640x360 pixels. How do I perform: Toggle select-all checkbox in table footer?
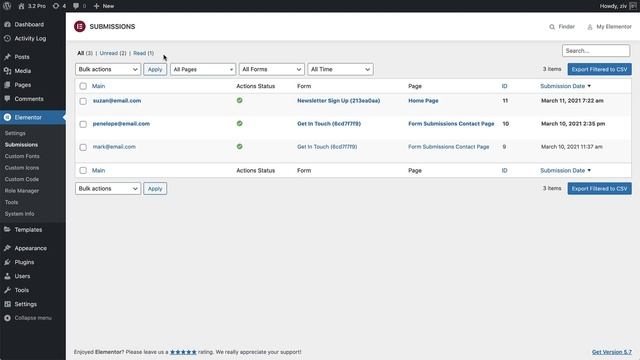[83, 171]
